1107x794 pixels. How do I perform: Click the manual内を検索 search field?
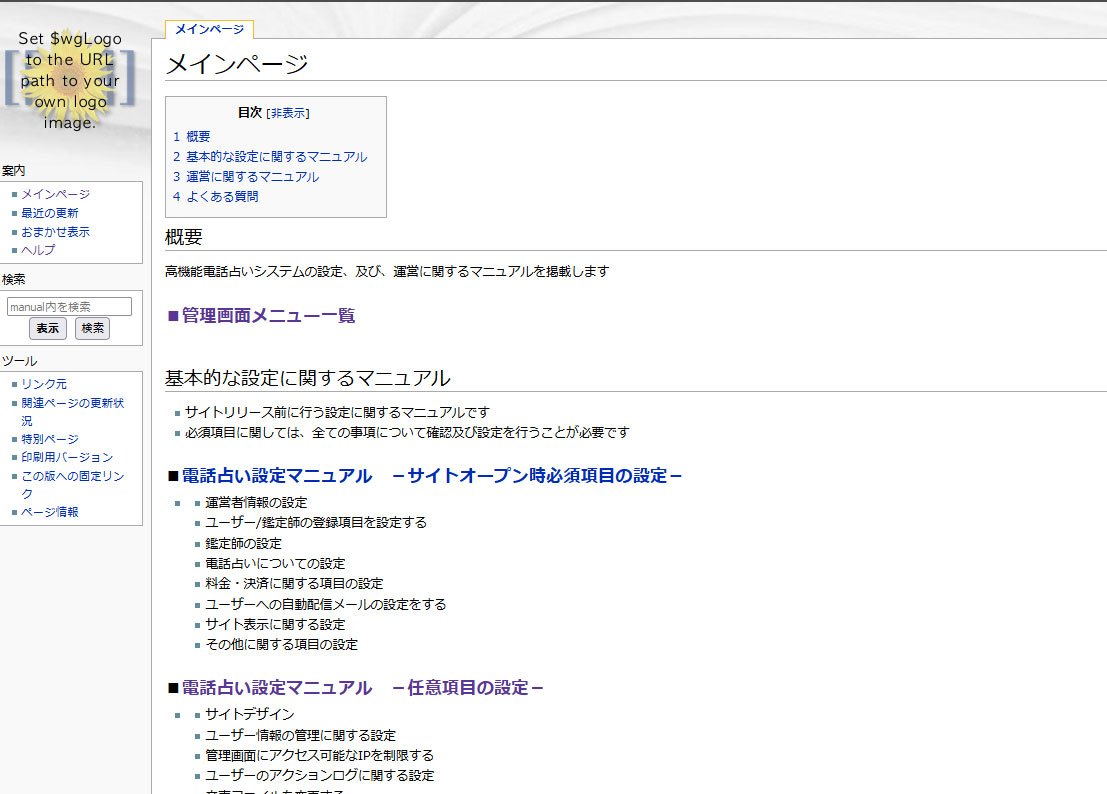click(x=69, y=307)
